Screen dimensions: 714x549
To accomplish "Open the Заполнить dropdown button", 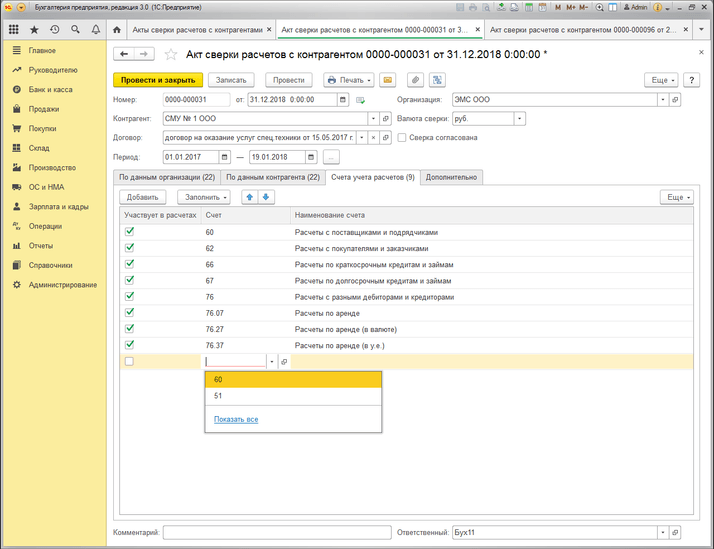I will 204,197.
